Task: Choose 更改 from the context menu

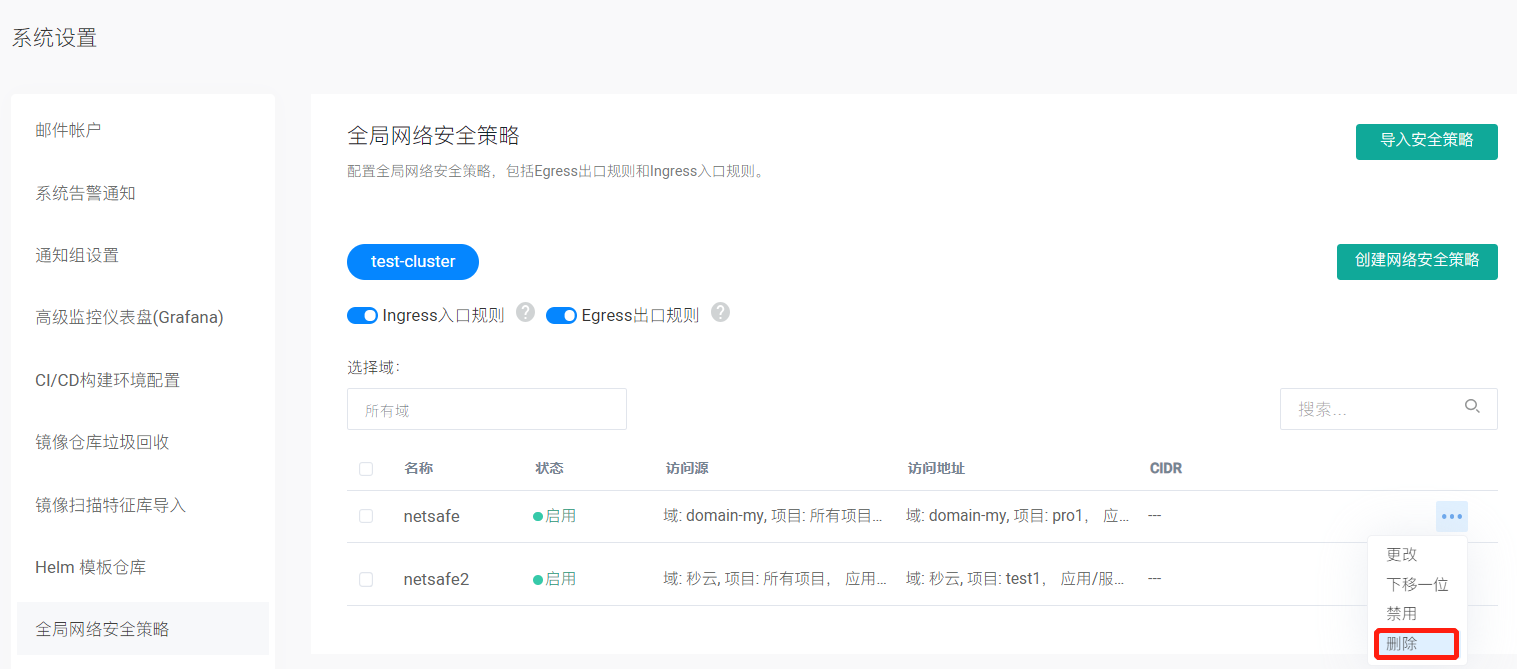Action: pyautogui.click(x=1402, y=555)
